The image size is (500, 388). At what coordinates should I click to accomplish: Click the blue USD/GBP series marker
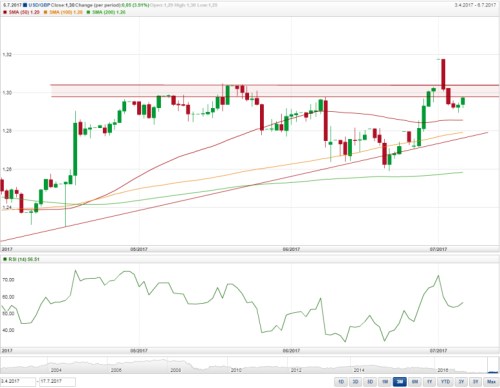[25, 5]
